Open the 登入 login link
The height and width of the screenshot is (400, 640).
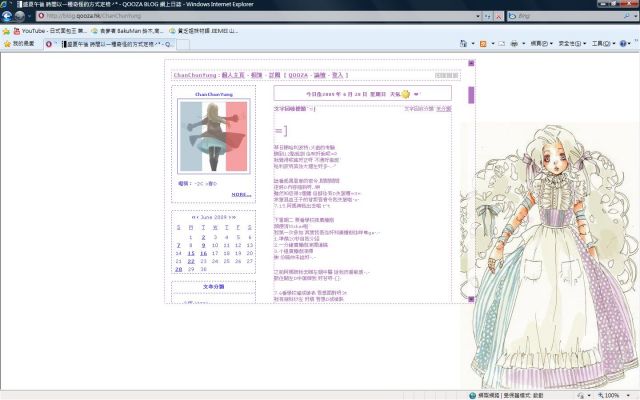point(338,76)
